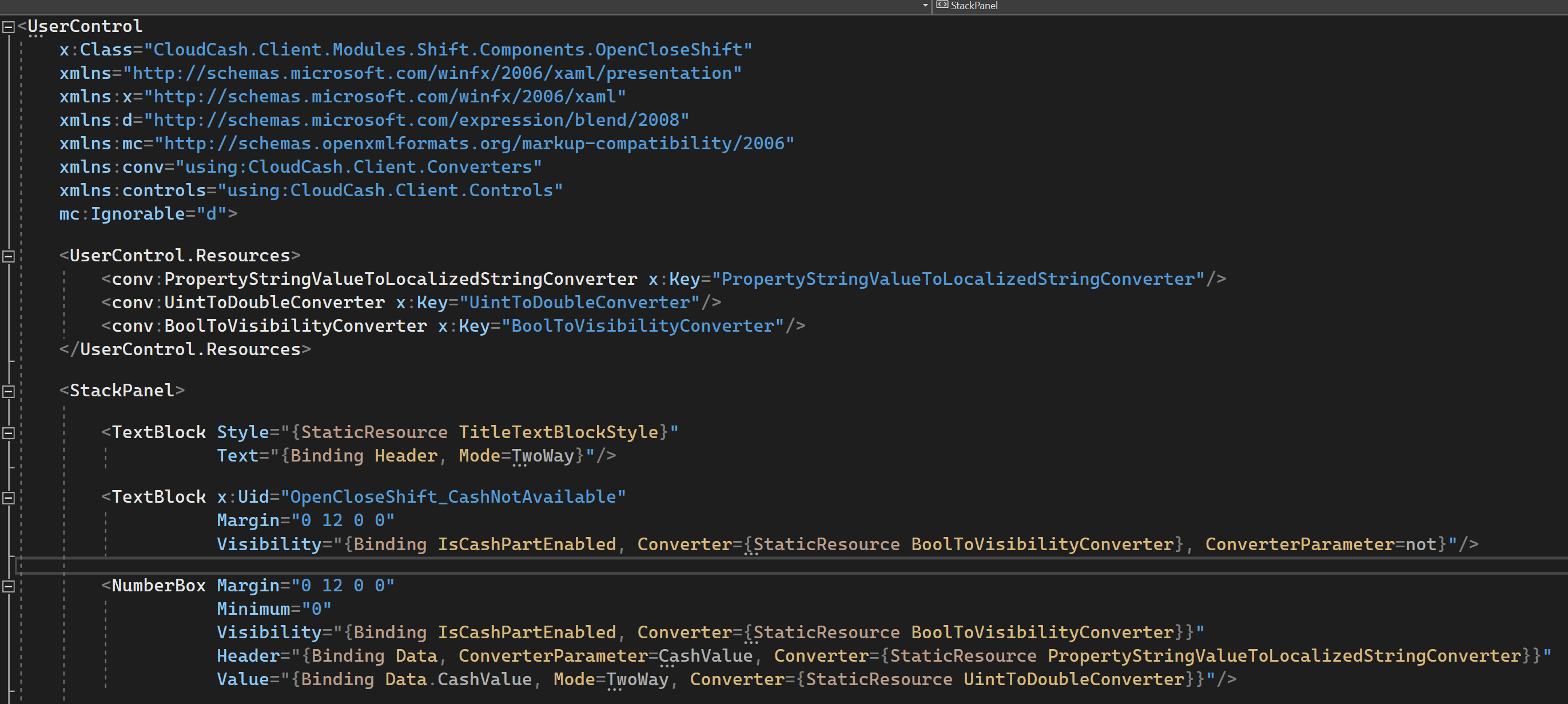Viewport: 1568px width, 704px height.
Task: Collapse the StackPanel code fold region
Action: pyautogui.click(x=8, y=391)
